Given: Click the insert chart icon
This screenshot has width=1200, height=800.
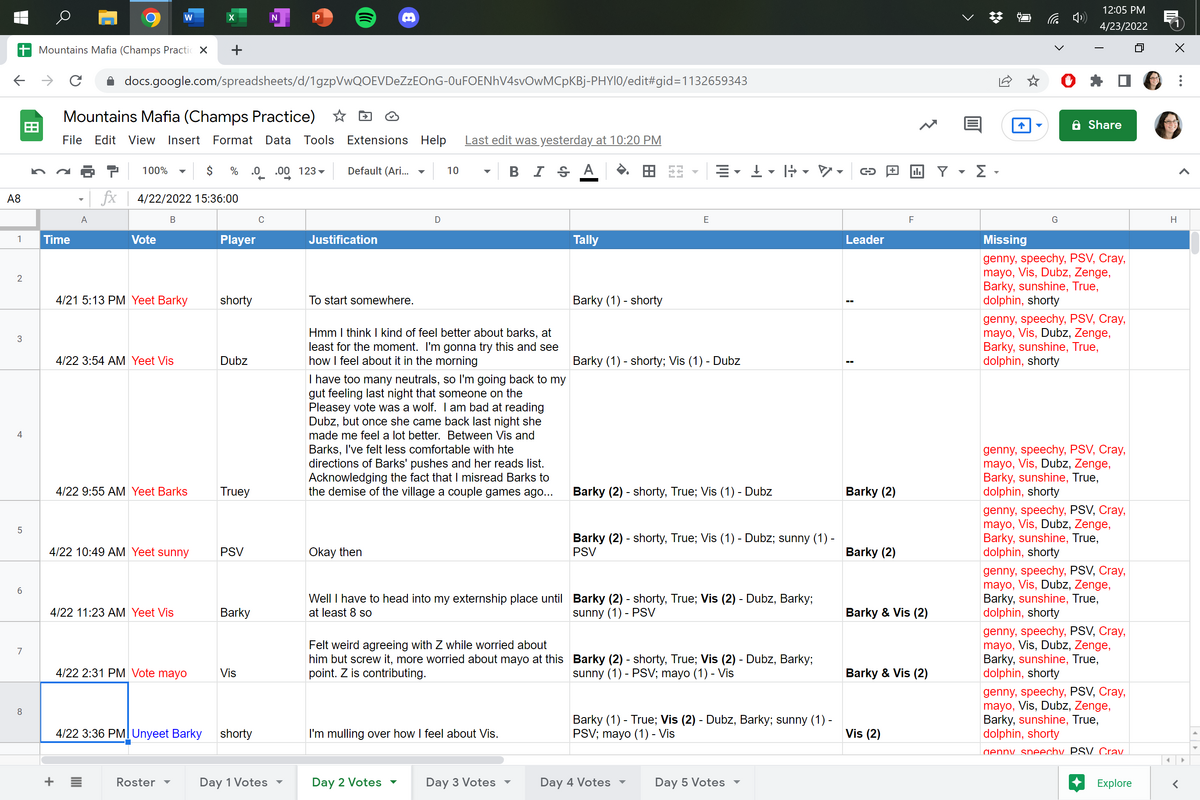Looking at the screenshot, I should 916,171.
